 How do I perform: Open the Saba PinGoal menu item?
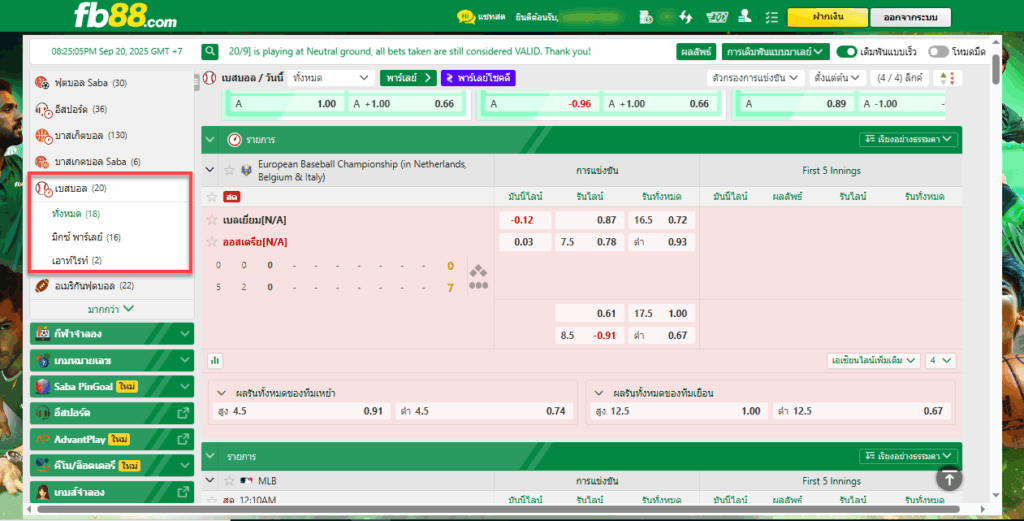click(x=112, y=386)
